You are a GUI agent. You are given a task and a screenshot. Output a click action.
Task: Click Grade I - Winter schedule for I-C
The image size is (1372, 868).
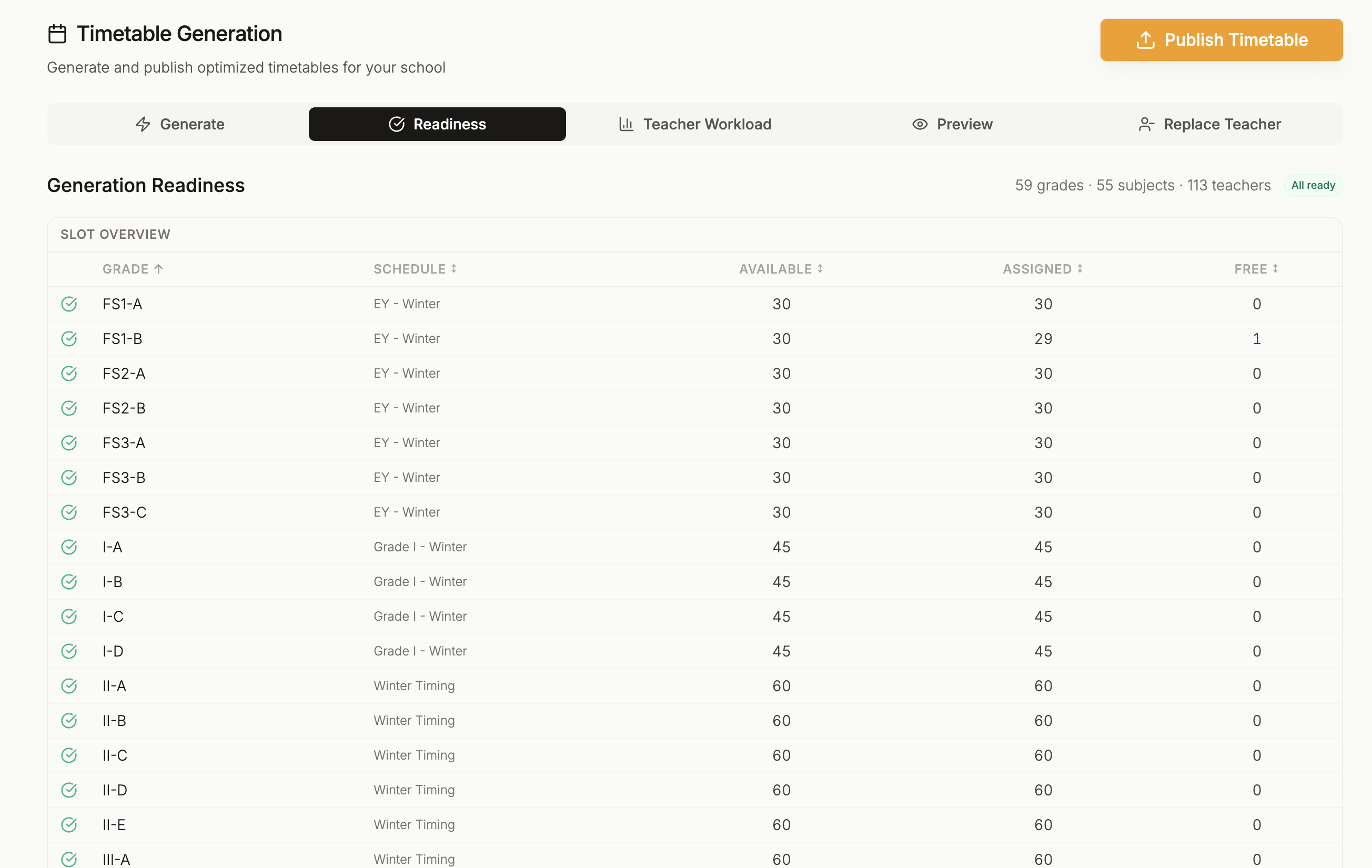420,617
